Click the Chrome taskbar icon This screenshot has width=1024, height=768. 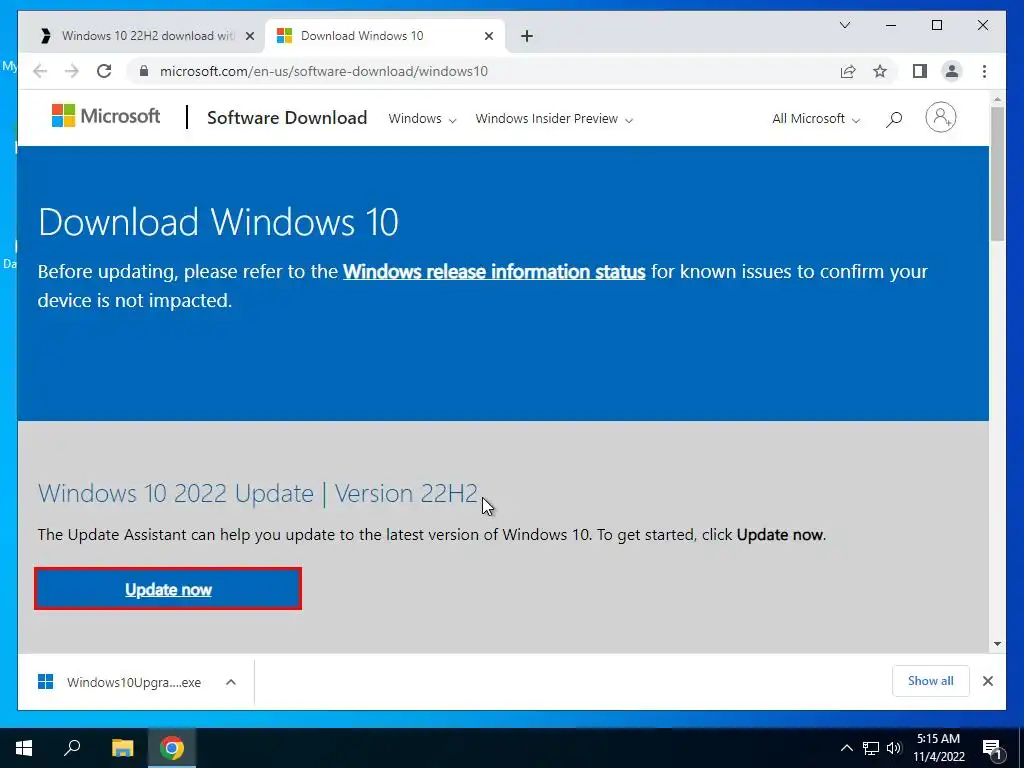point(172,748)
